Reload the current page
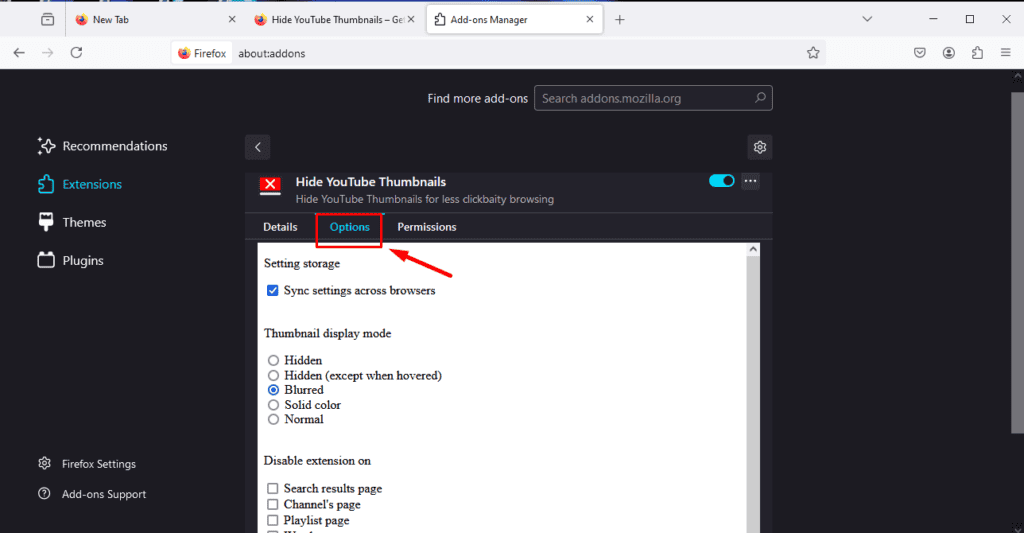The width and height of the screenshot is (1024, 533). [x=76, y=53]
